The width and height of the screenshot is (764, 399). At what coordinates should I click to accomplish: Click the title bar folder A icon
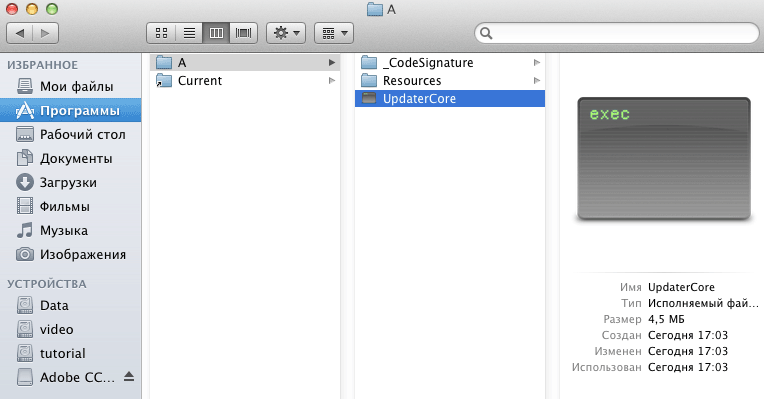(375, 9)
